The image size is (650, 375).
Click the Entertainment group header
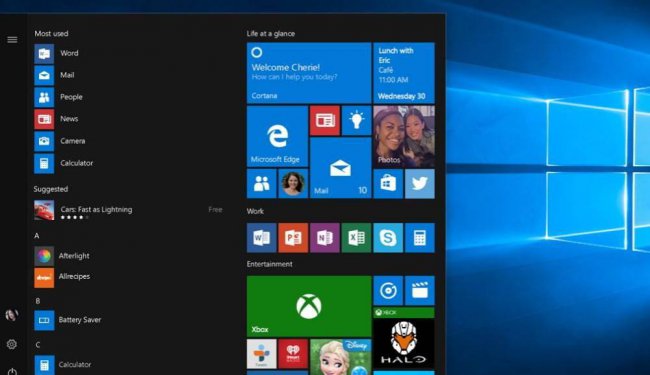coord(269,264)
